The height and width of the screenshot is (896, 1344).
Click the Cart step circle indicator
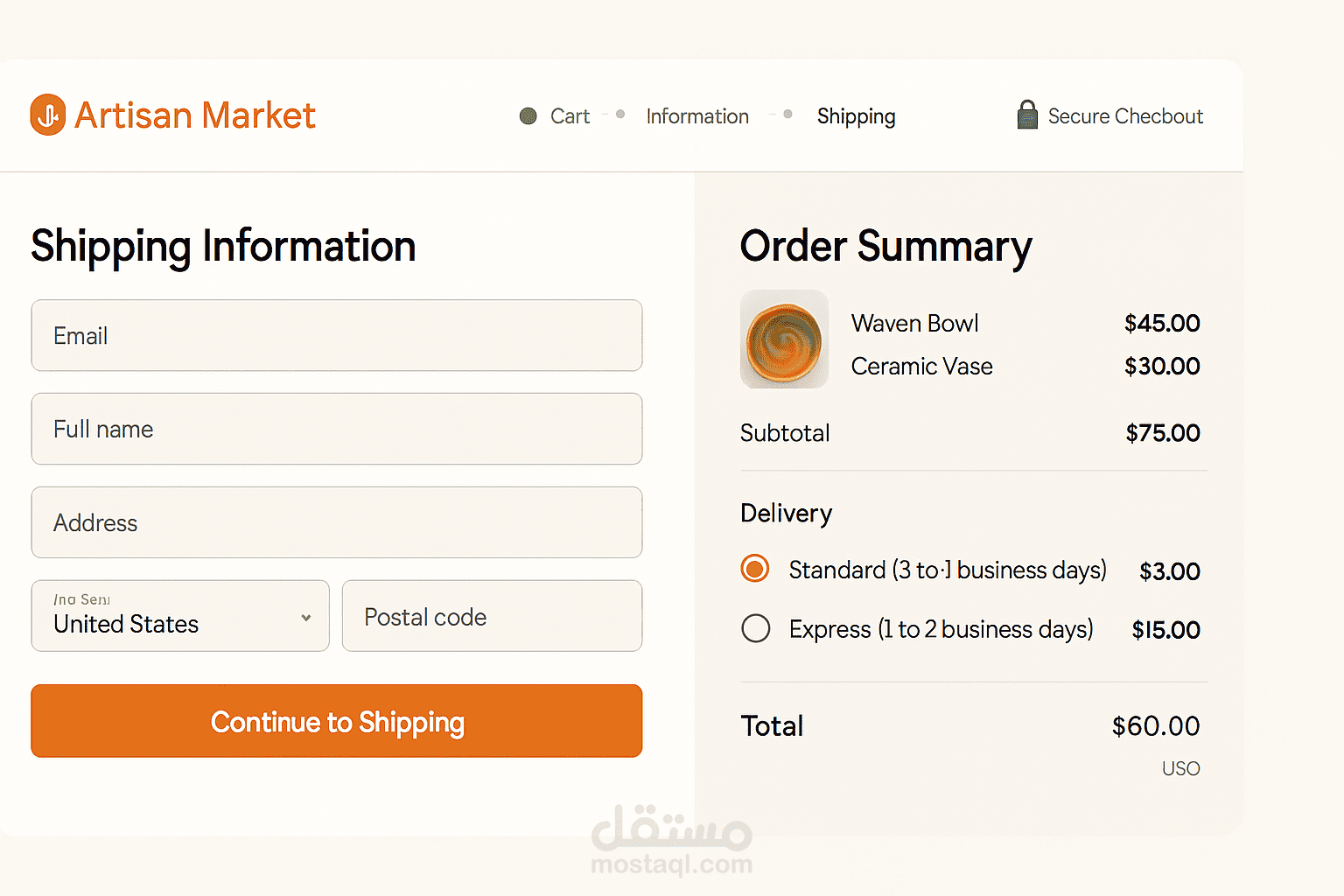pos(528,116)
